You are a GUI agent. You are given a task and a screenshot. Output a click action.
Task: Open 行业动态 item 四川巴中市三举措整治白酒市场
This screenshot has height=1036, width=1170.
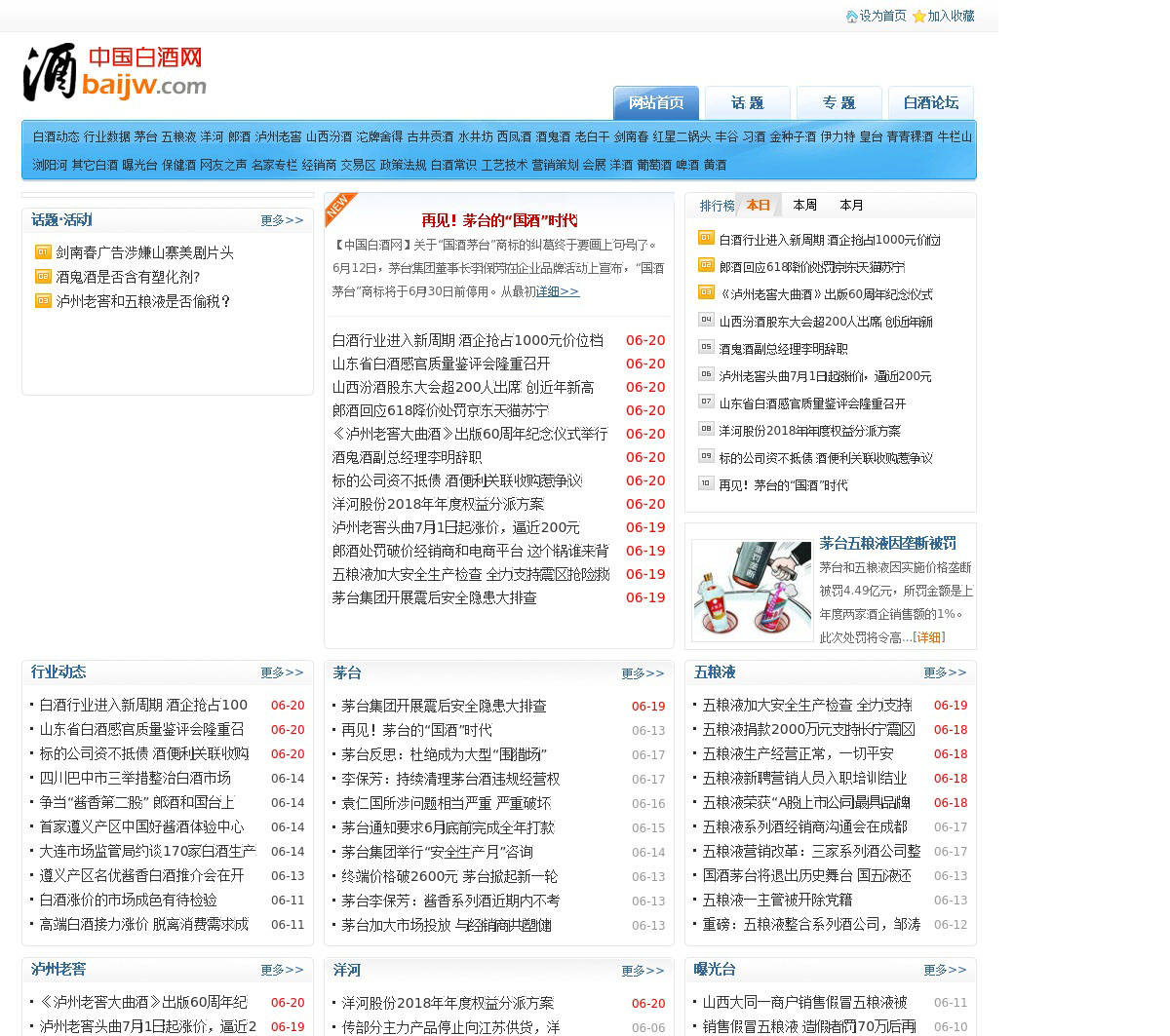point(136,778)
